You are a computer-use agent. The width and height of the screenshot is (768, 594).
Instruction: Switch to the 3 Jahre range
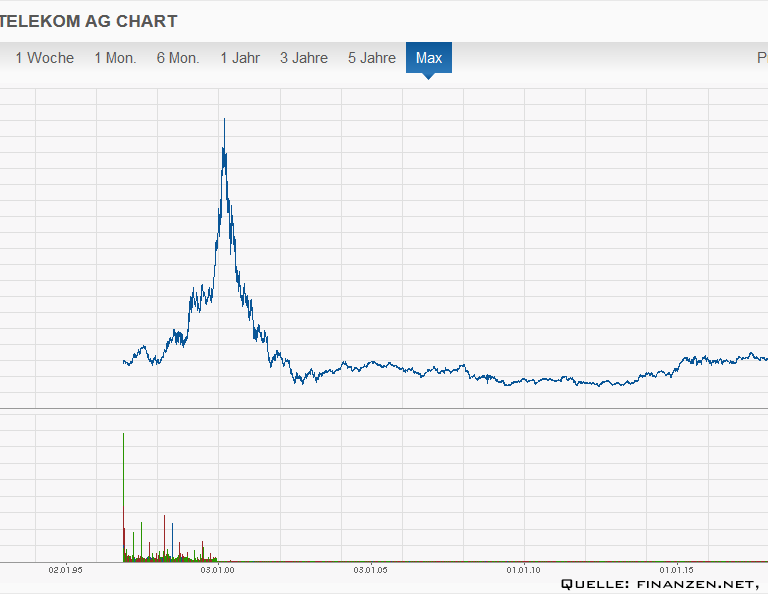click(304, 58)
